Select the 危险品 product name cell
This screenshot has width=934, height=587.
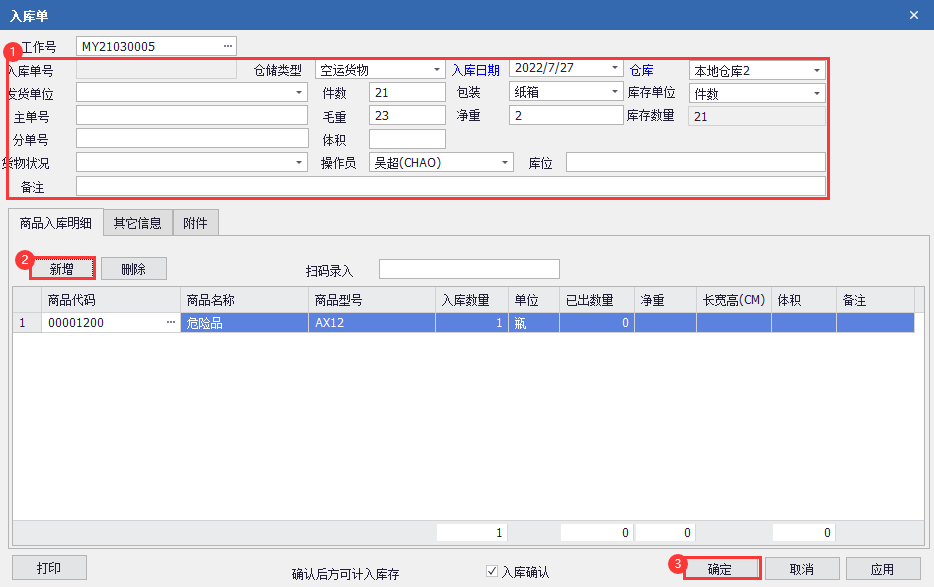[x=244, y=322]
